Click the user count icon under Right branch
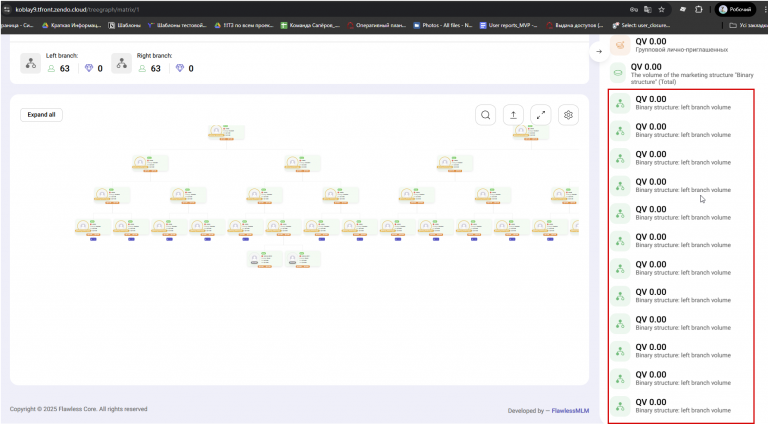This screenshot has width=768, height=424. coord(142,69)
